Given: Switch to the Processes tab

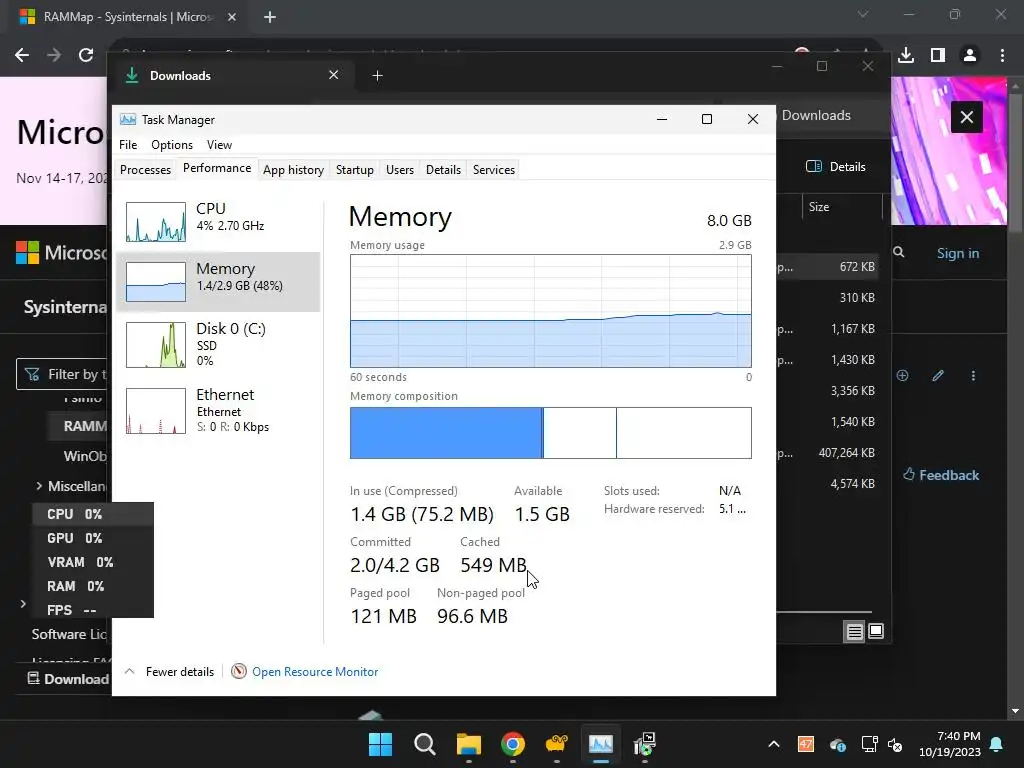Looking at the screenshot, I should 145,170.
